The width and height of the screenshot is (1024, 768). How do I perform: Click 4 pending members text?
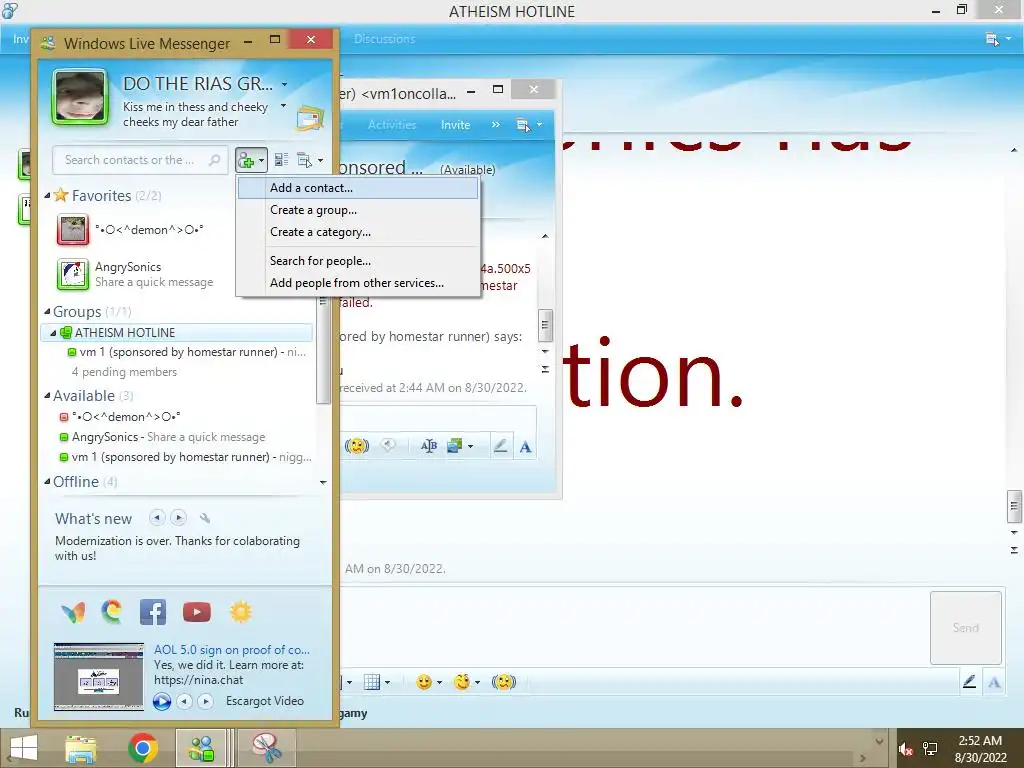(124, 372)
